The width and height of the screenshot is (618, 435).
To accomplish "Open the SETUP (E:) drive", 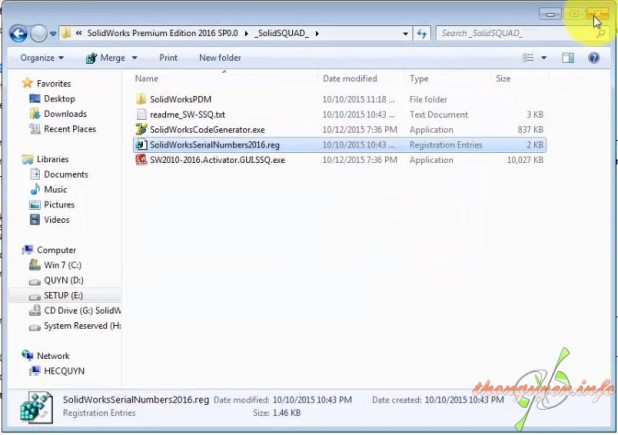I will coord(63,296).
